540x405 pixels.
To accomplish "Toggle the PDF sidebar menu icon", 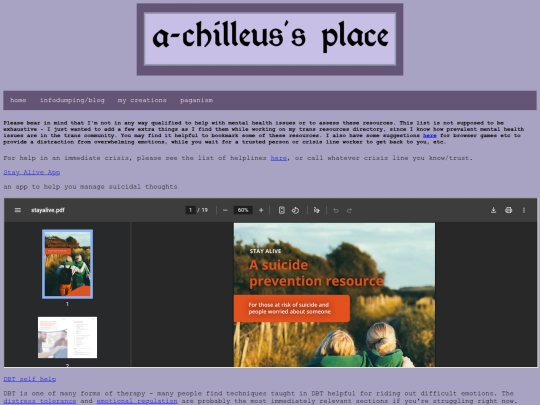I will pos(18,210).
